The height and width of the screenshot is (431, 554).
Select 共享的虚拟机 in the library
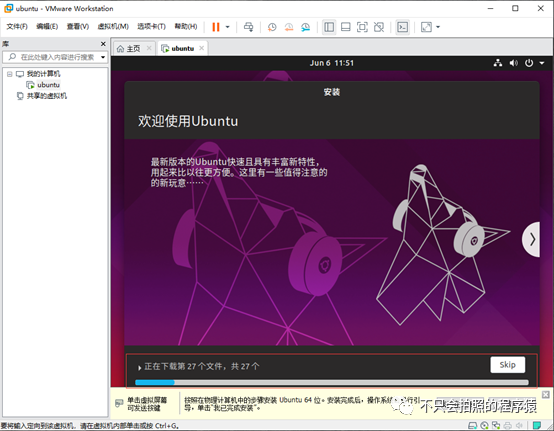(47, 96)
